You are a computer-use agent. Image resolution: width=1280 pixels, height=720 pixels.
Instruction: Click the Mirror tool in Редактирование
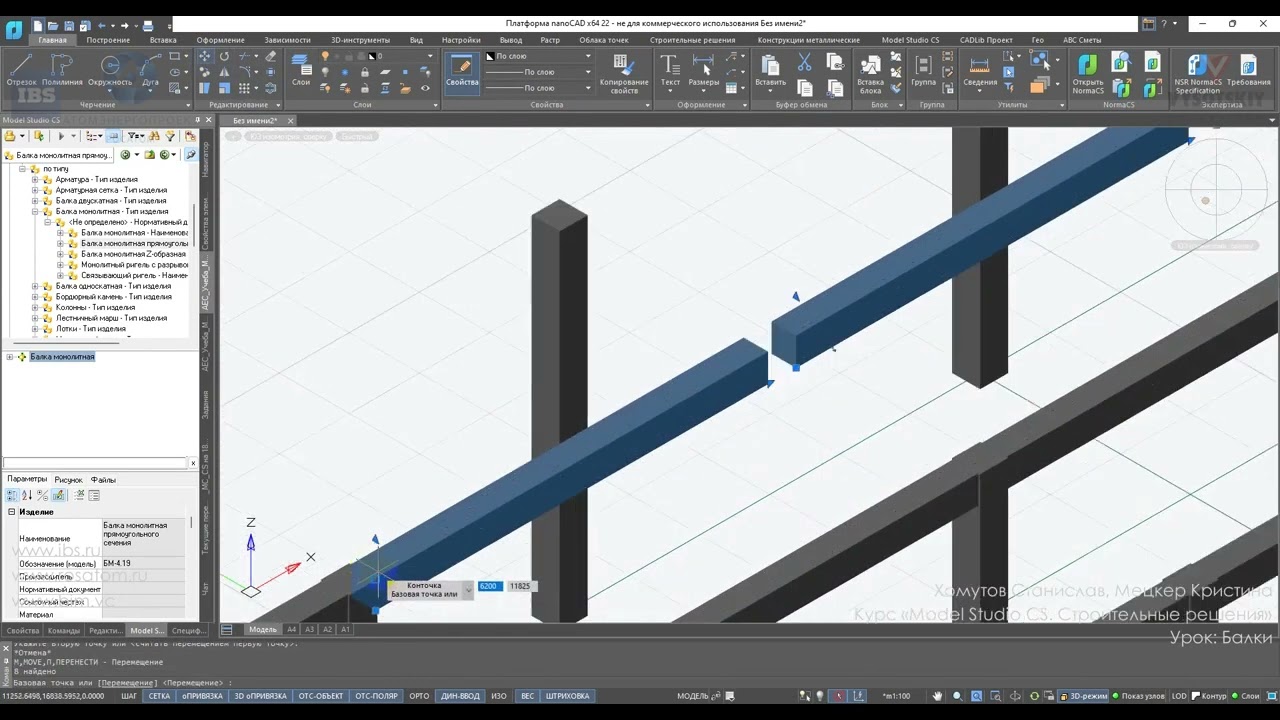tap(224, 73)
